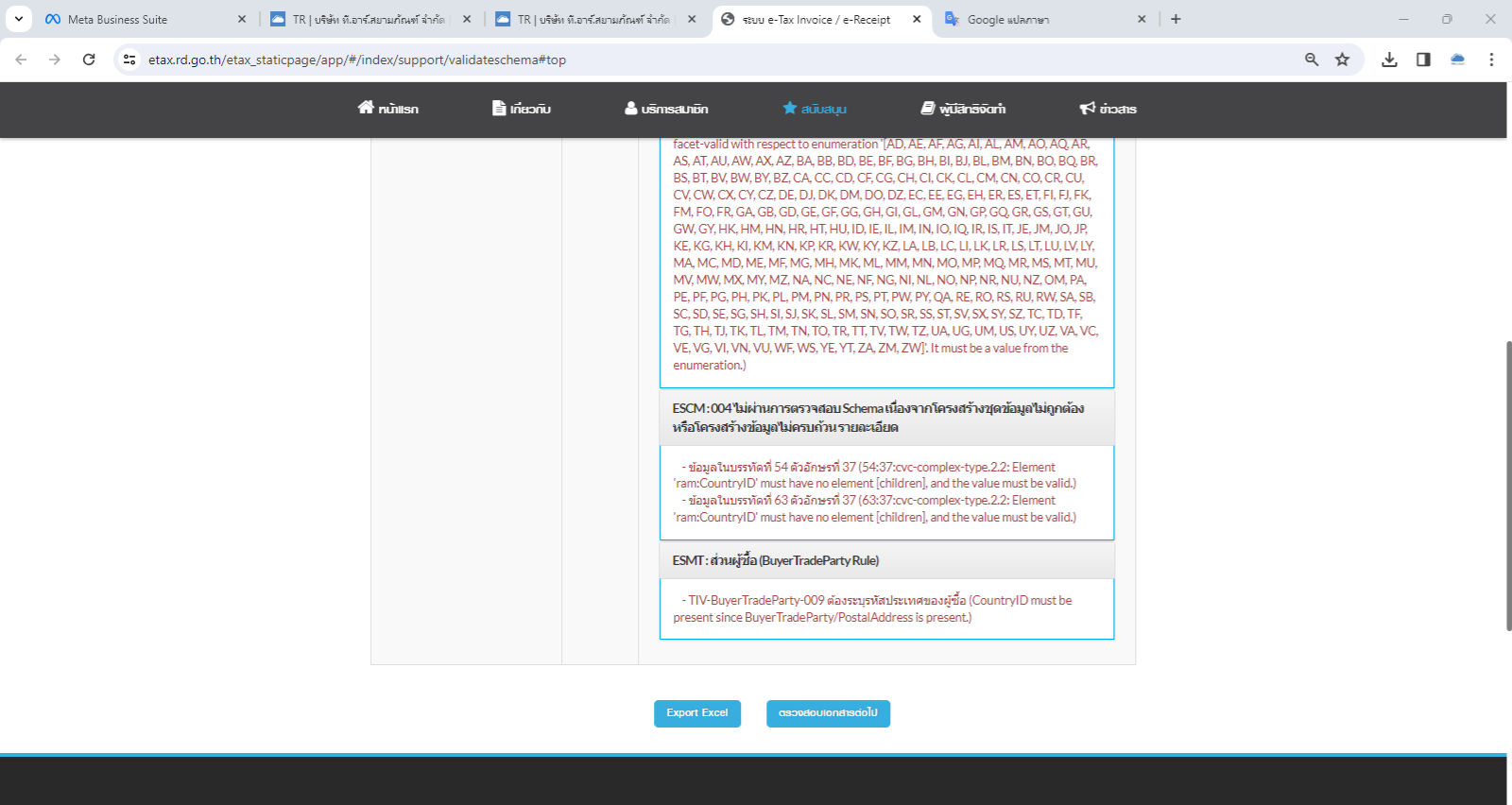Reload the current page
Image resolution: width=1512 pixels, height=805 pixels.
pos(89,60)
